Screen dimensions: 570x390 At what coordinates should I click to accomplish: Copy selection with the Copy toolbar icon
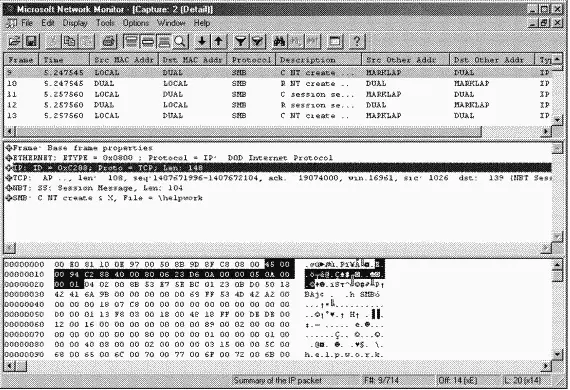[69, 42]
